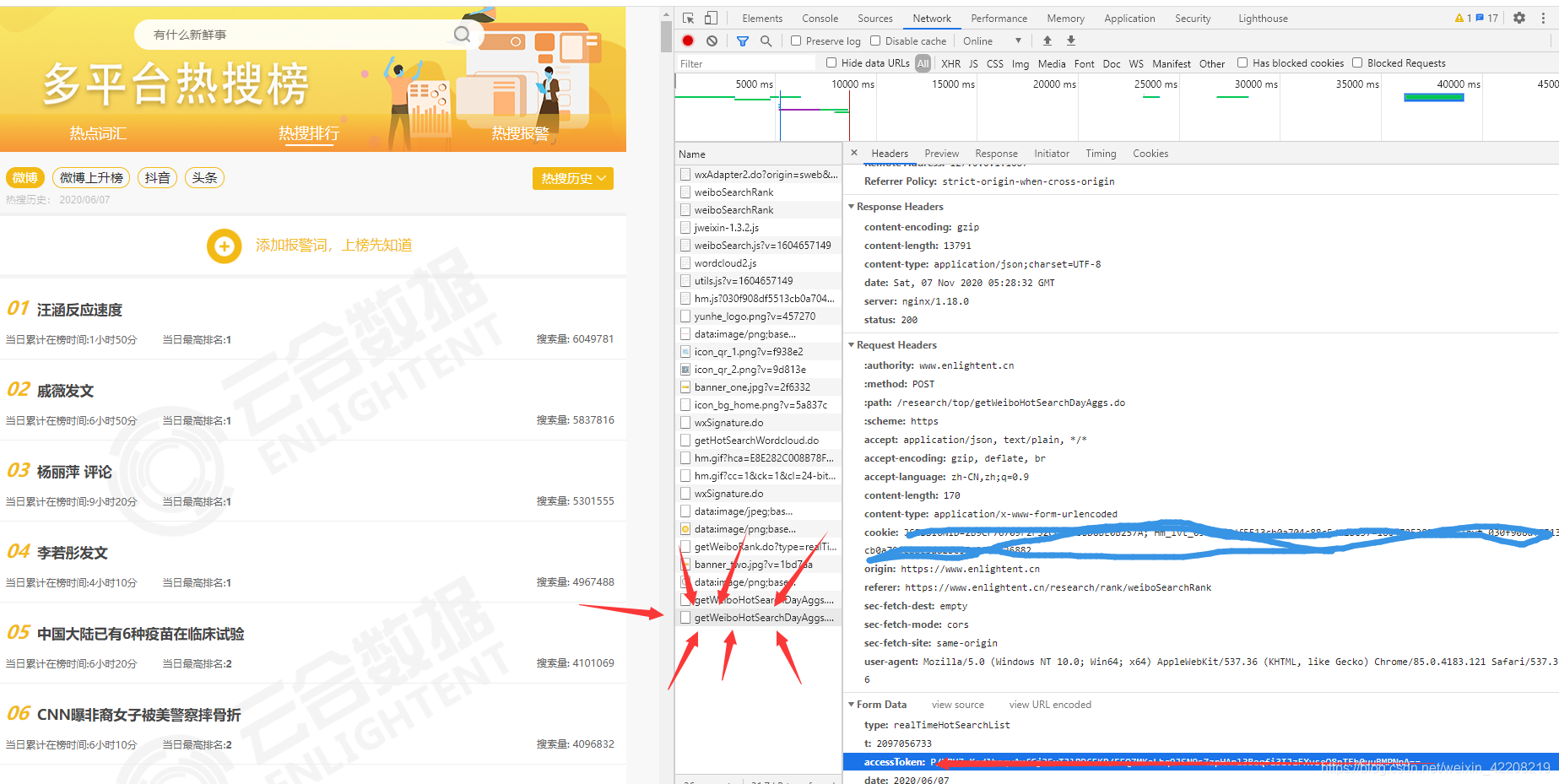Click the 40000 ms timeline overview bar
The width and height of the screenshot is (1559, 784).
coord(1433,98)
